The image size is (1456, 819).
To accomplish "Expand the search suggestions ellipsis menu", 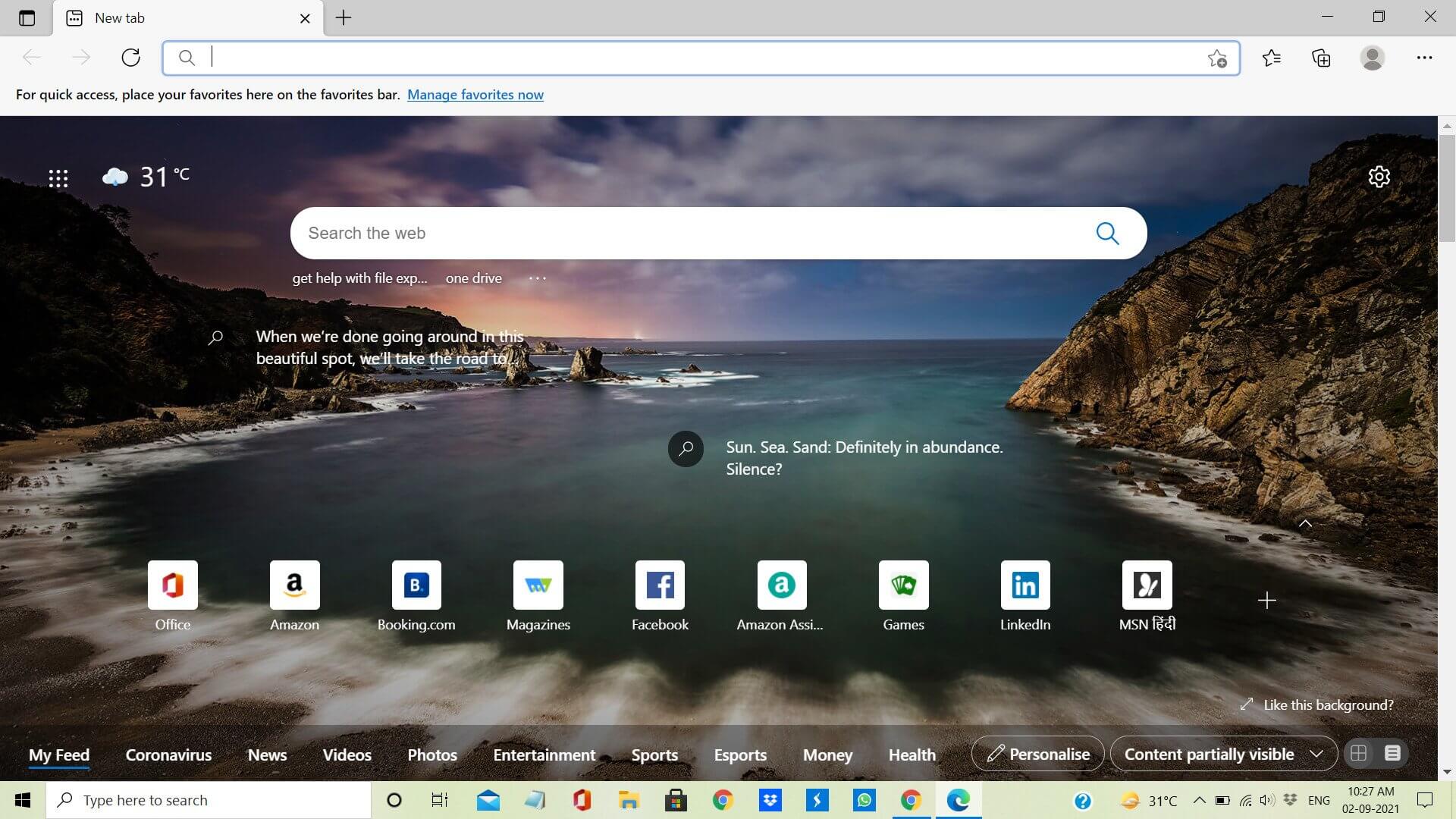I will (x=536, y=278).
